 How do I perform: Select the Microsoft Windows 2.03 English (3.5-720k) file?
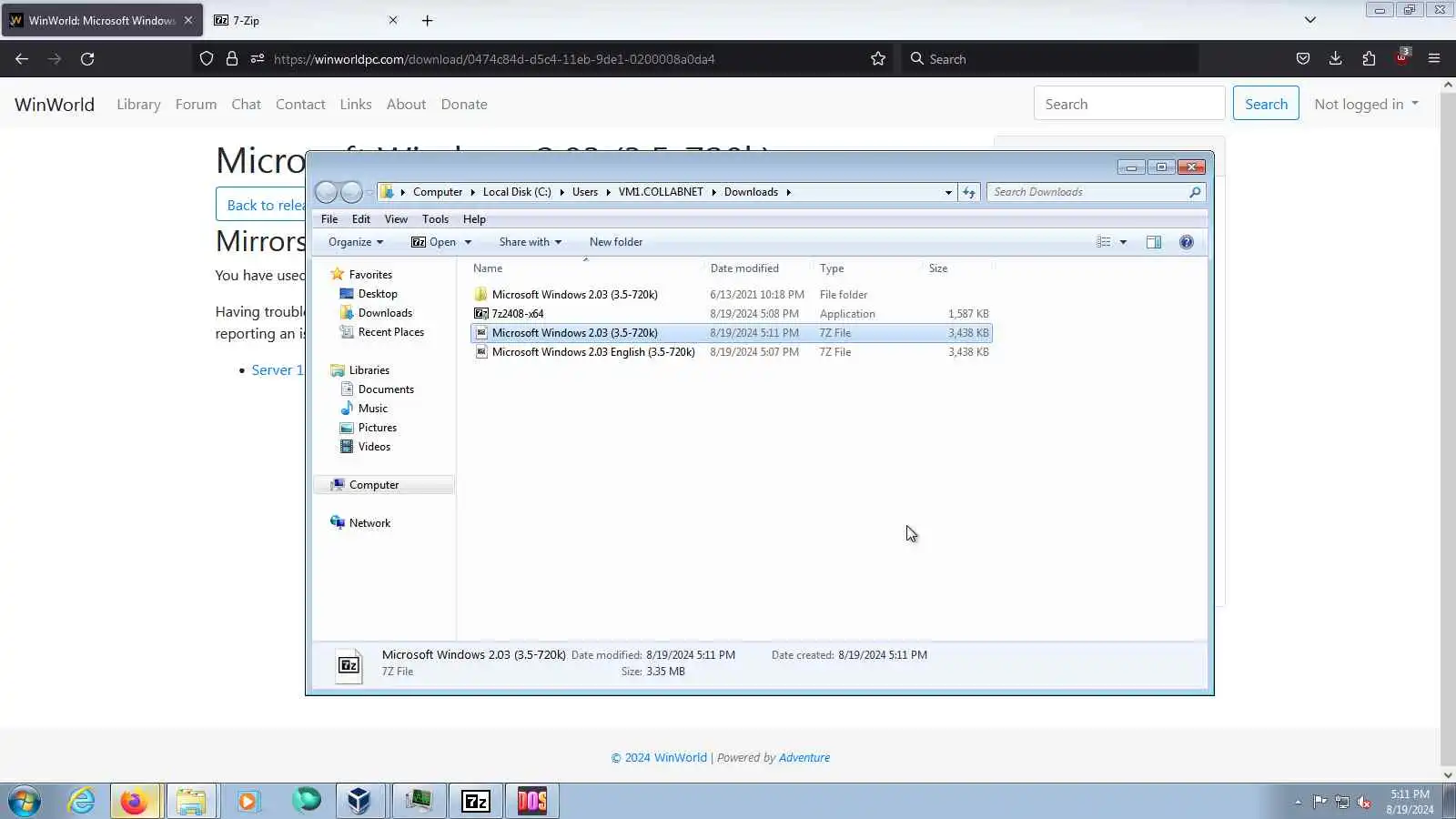[x=731, y=352]
